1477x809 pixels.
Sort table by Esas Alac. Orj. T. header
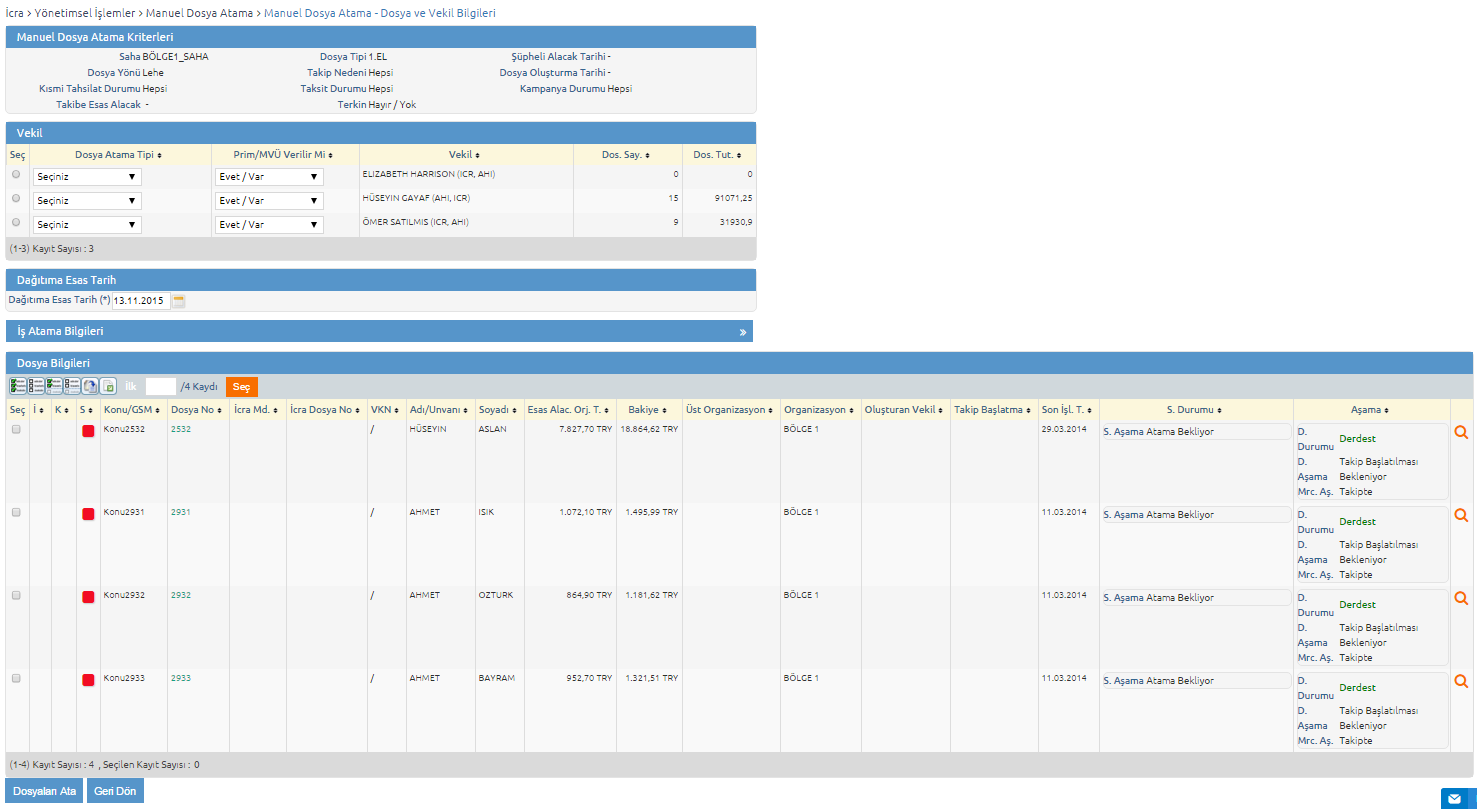tap(569, 410)
